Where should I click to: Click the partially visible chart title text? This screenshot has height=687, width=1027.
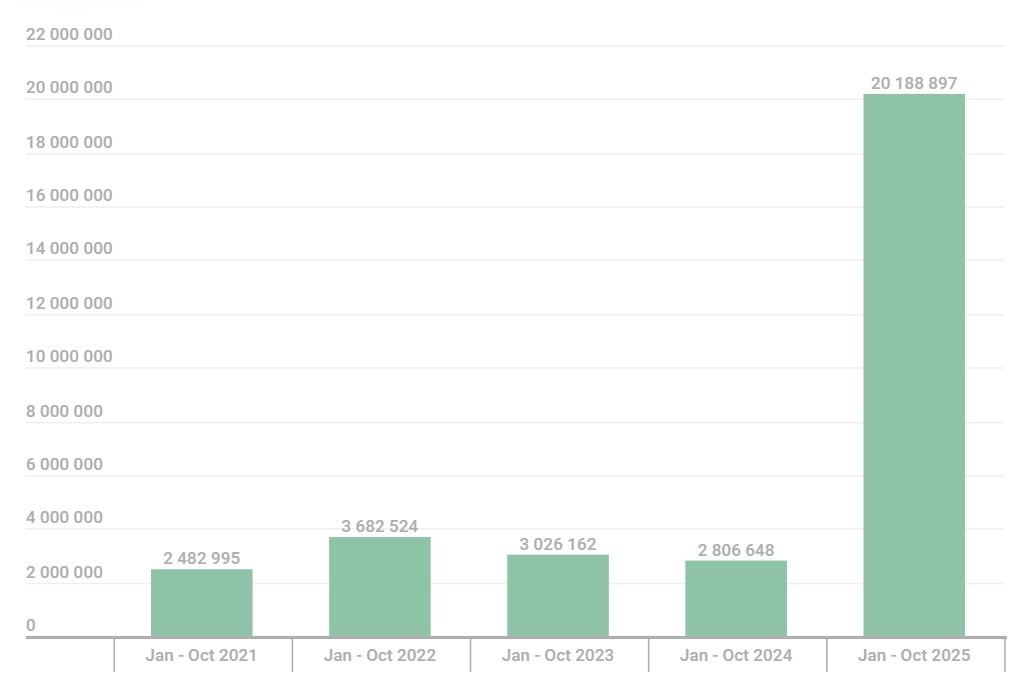[75, 4]
